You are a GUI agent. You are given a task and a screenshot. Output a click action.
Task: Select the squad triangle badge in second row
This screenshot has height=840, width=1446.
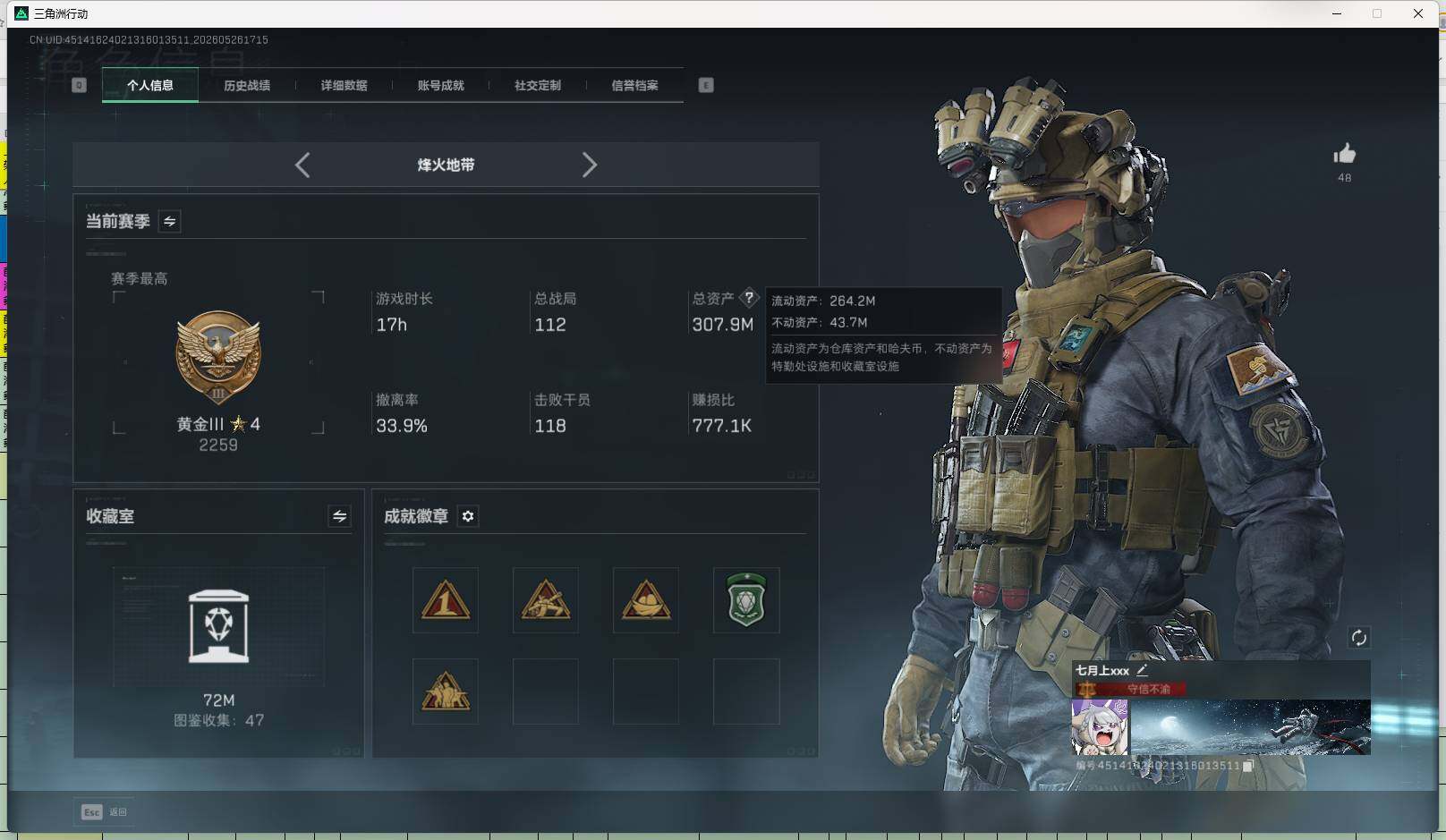[446, 692]
